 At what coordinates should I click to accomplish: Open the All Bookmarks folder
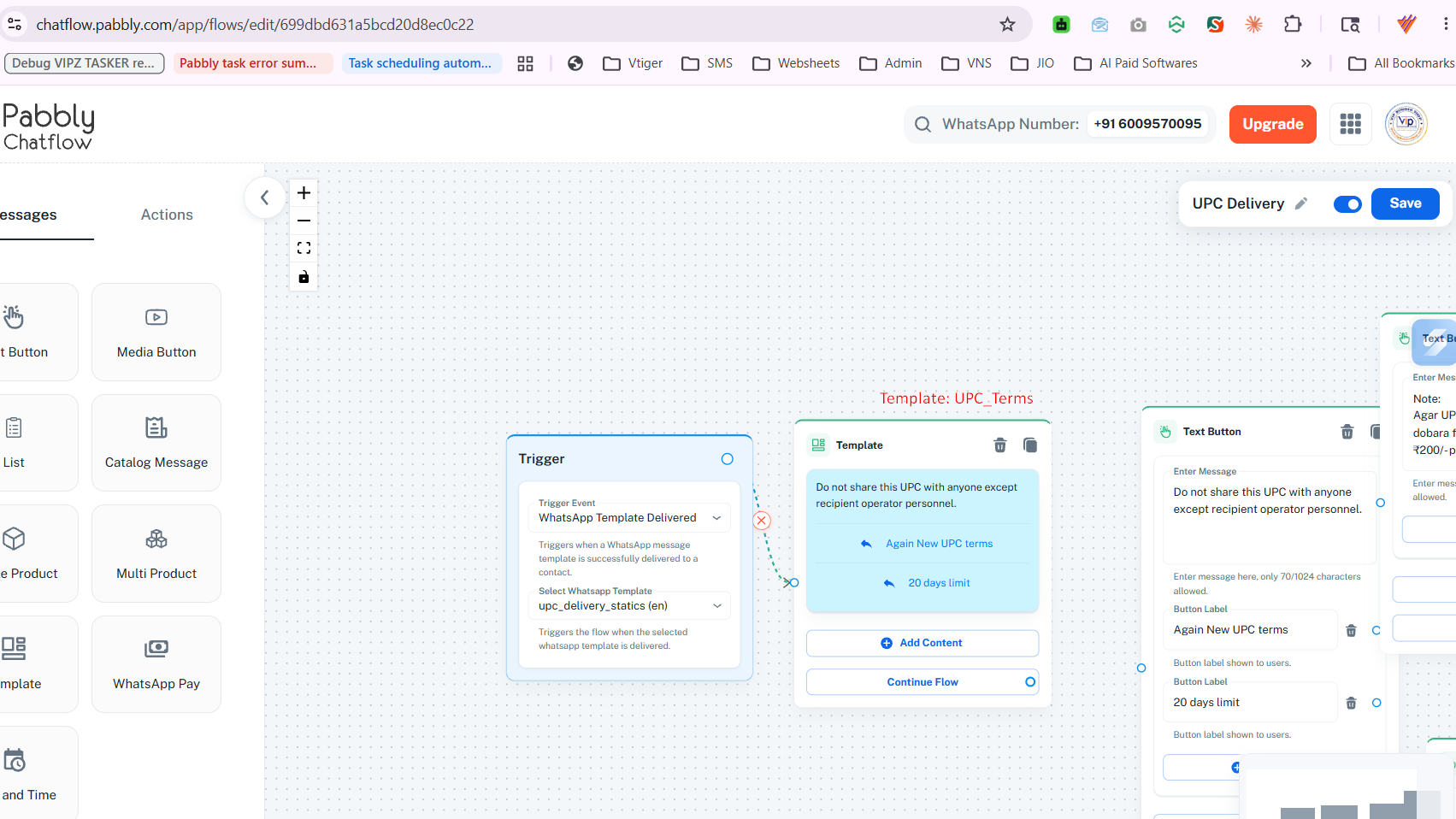click(x=1401, y=63)
